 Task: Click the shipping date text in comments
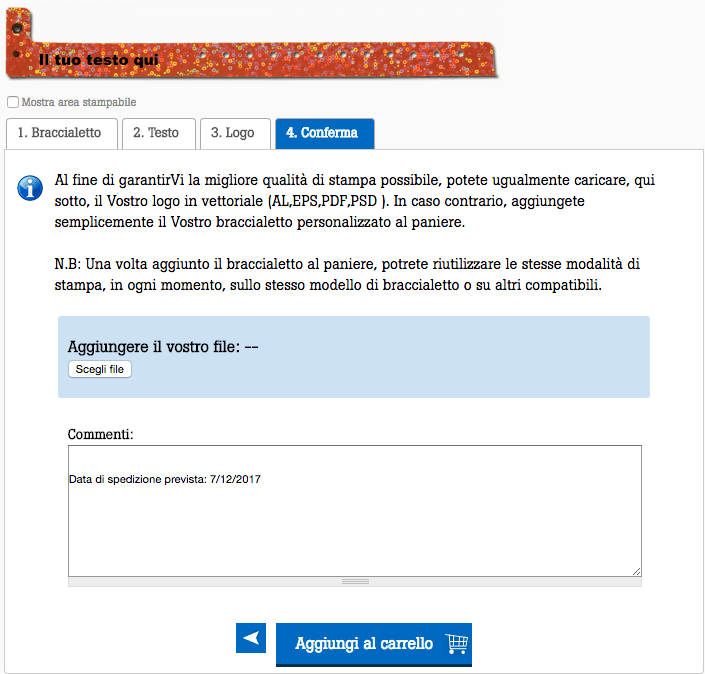[x=165, y=479]
